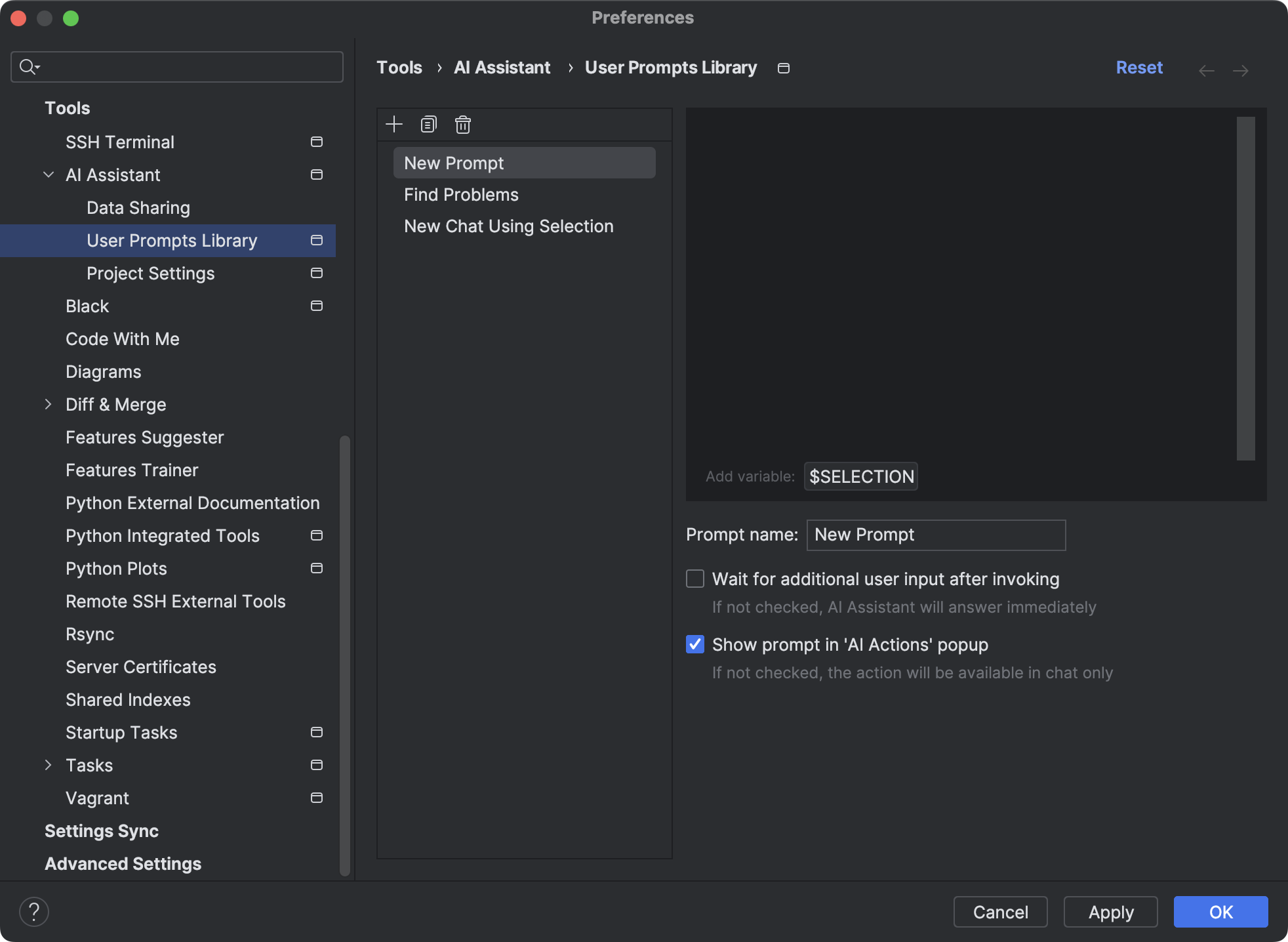The height and width of the screenshot is (942, 1288).
Task: Click the duplicate prompt icon
Action: (428, 125)
